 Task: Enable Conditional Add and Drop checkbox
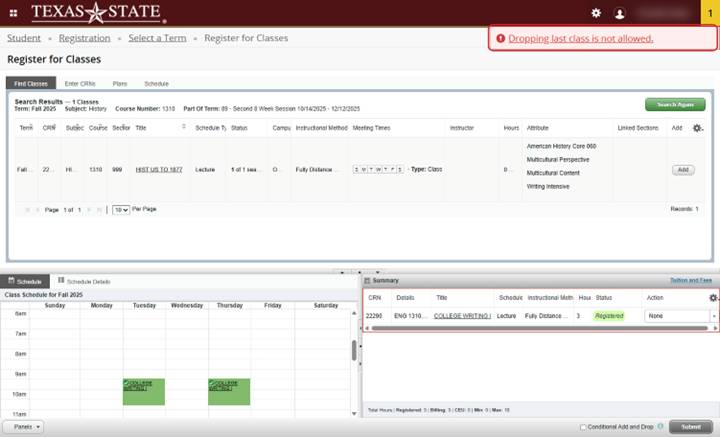(x=583, y=426)
